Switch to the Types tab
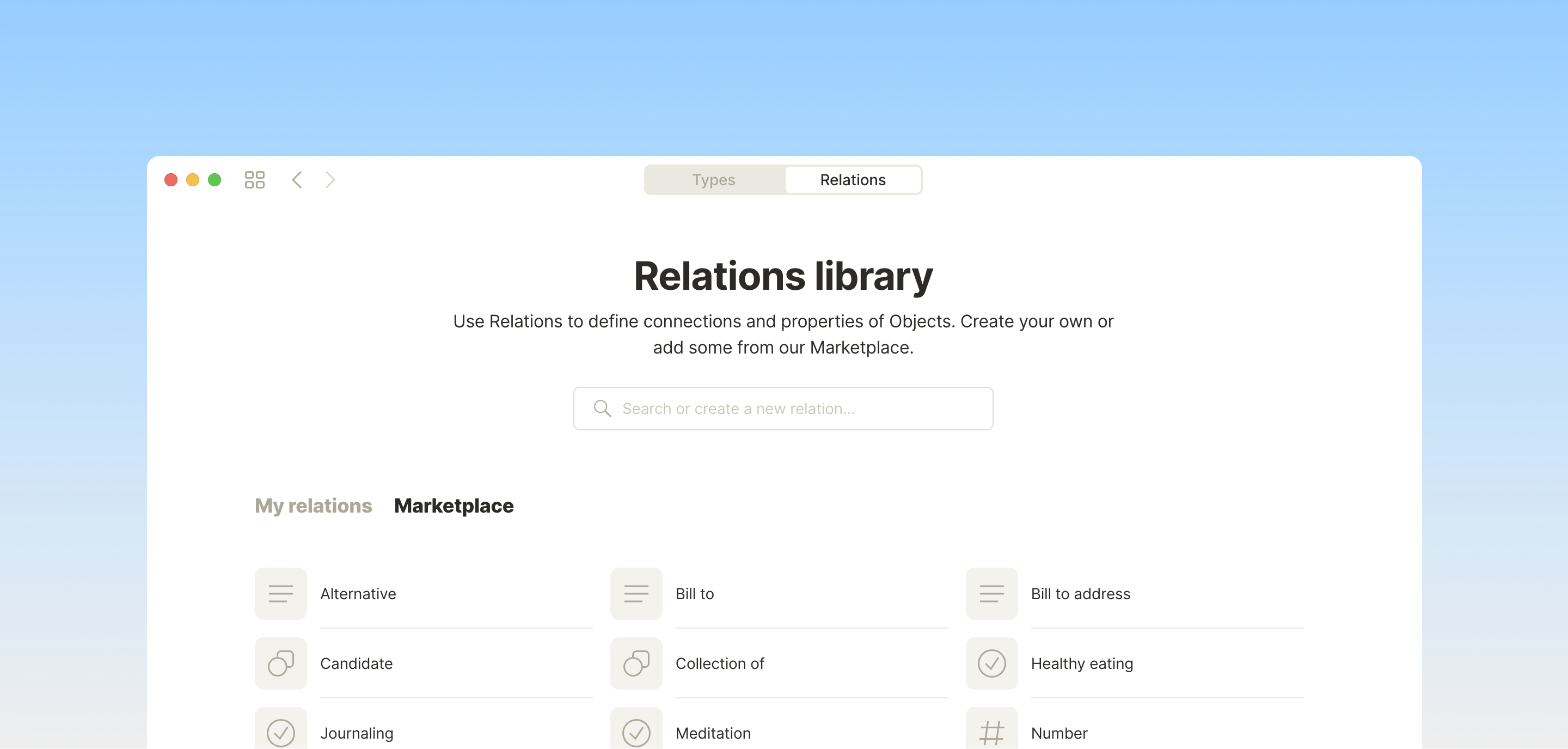 (714, 180)
